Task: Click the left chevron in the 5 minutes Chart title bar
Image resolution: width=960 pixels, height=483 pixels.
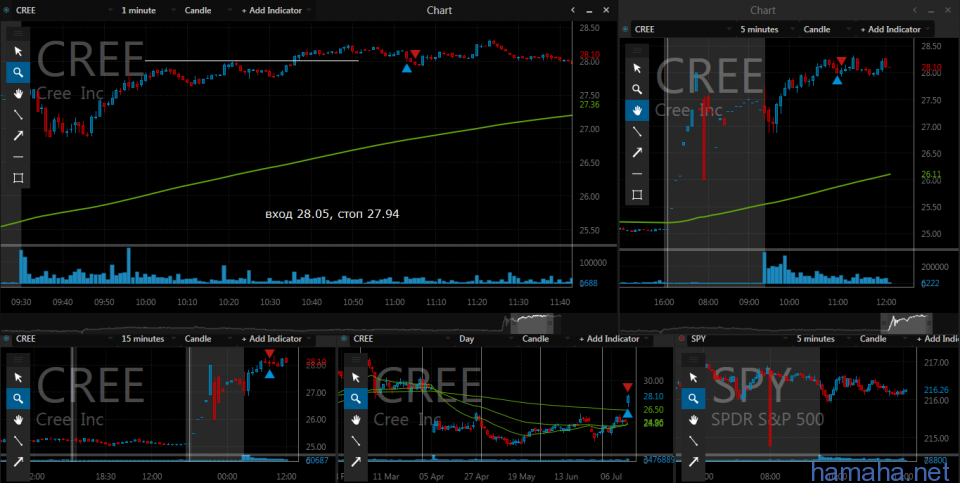Action: coord(916,10)
